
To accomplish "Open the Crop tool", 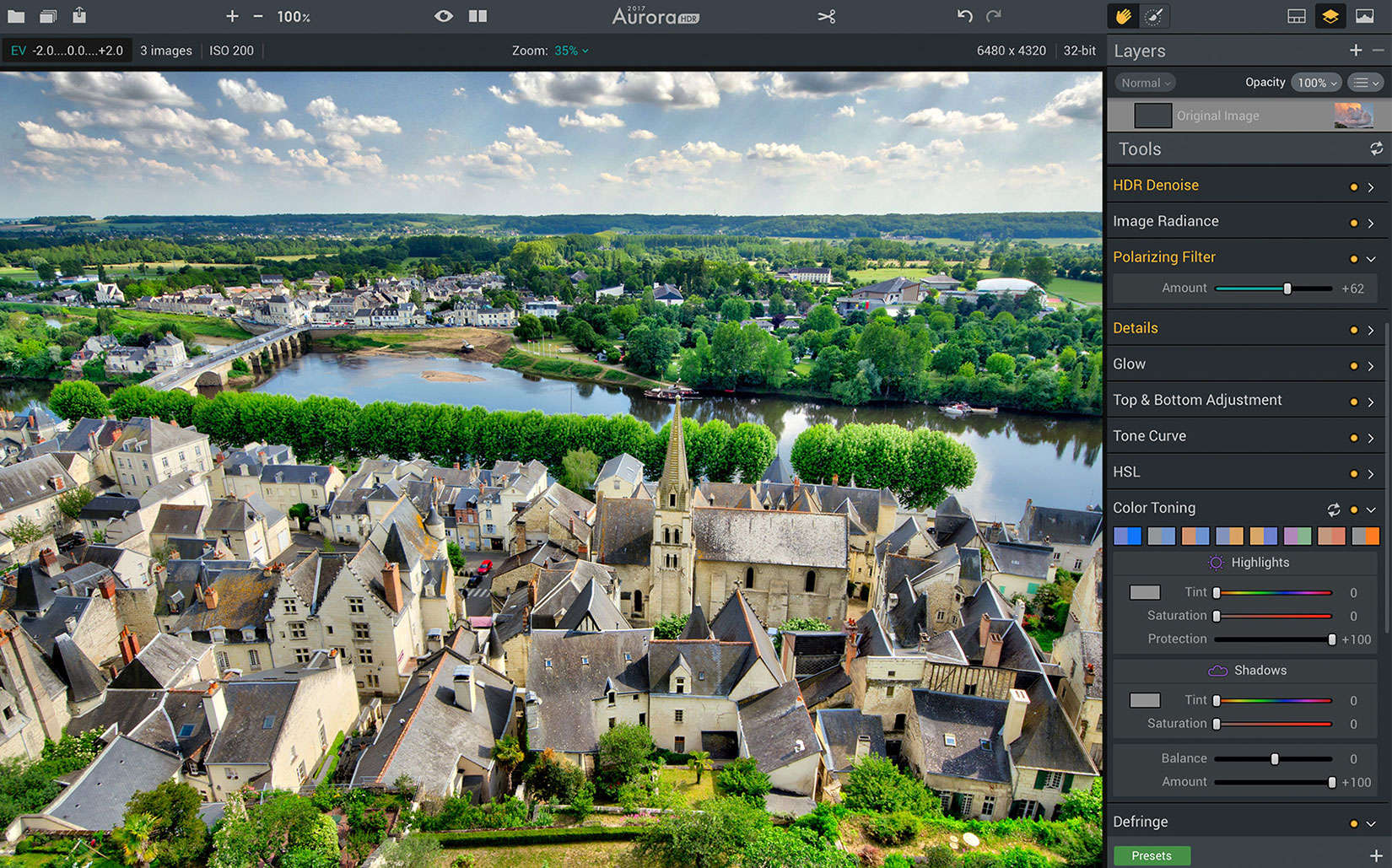I will coord(826,15).
